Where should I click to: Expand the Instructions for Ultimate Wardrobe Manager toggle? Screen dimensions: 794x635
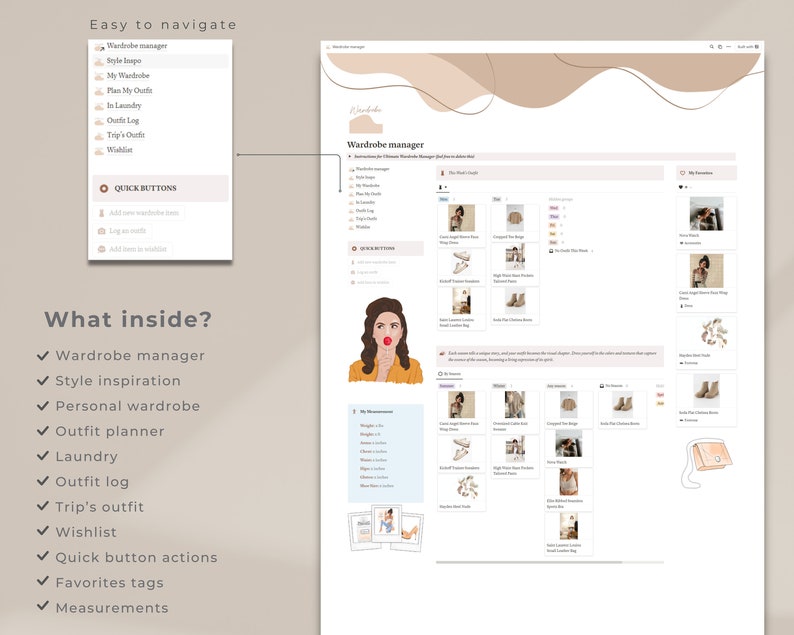[350, 156]
